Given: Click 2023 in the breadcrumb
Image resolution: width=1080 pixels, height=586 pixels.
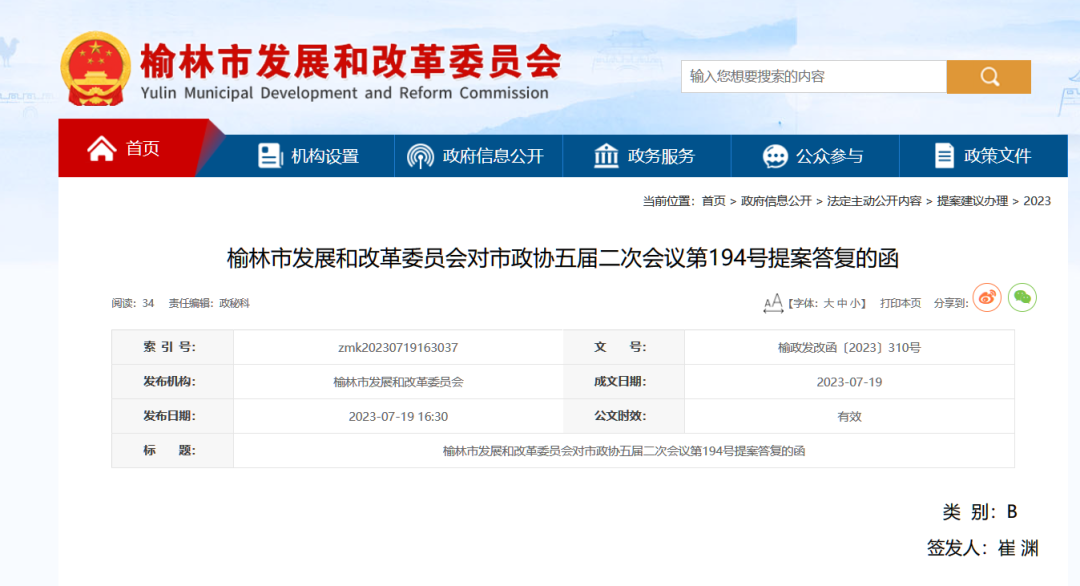Looking at the screenshot, I should click(x=1037, y=201).
